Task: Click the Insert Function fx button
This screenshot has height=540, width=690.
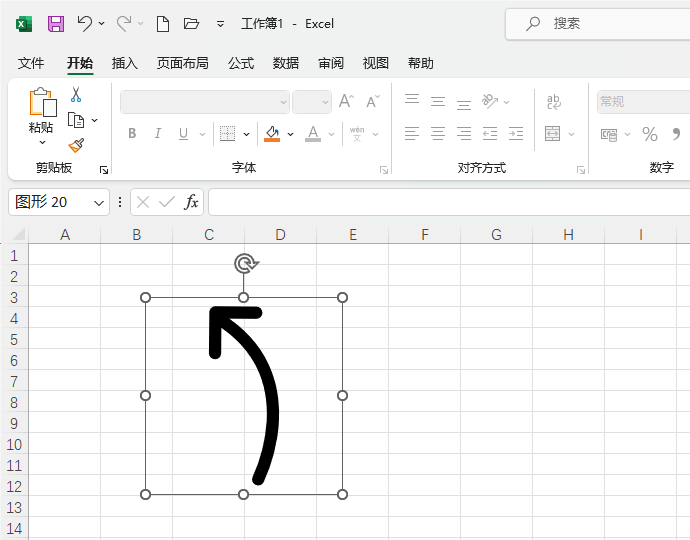Action: point(191,202)
